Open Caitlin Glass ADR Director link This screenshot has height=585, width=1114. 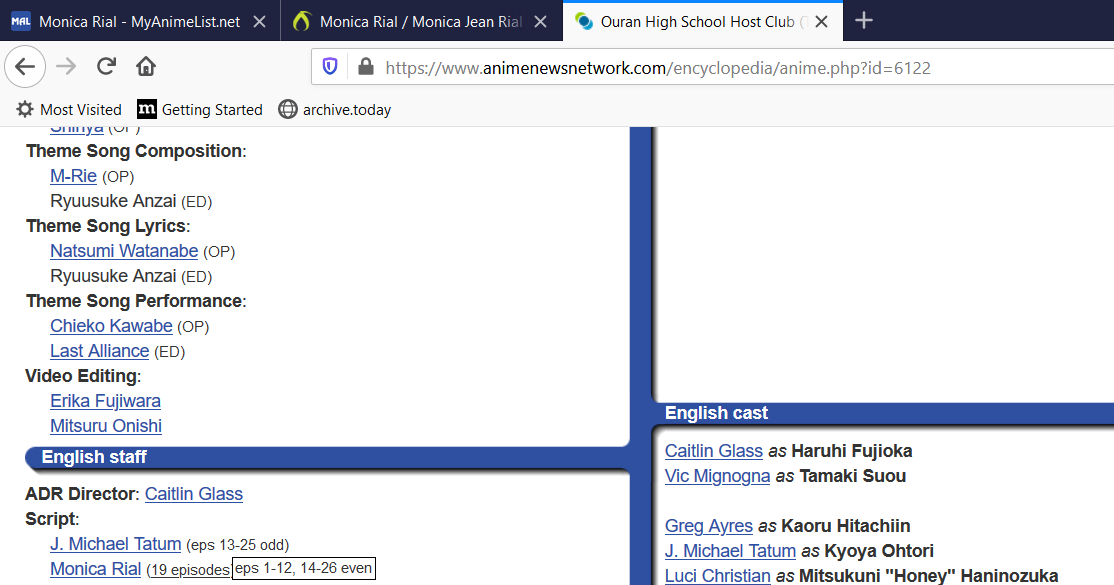tap(194, 494)
